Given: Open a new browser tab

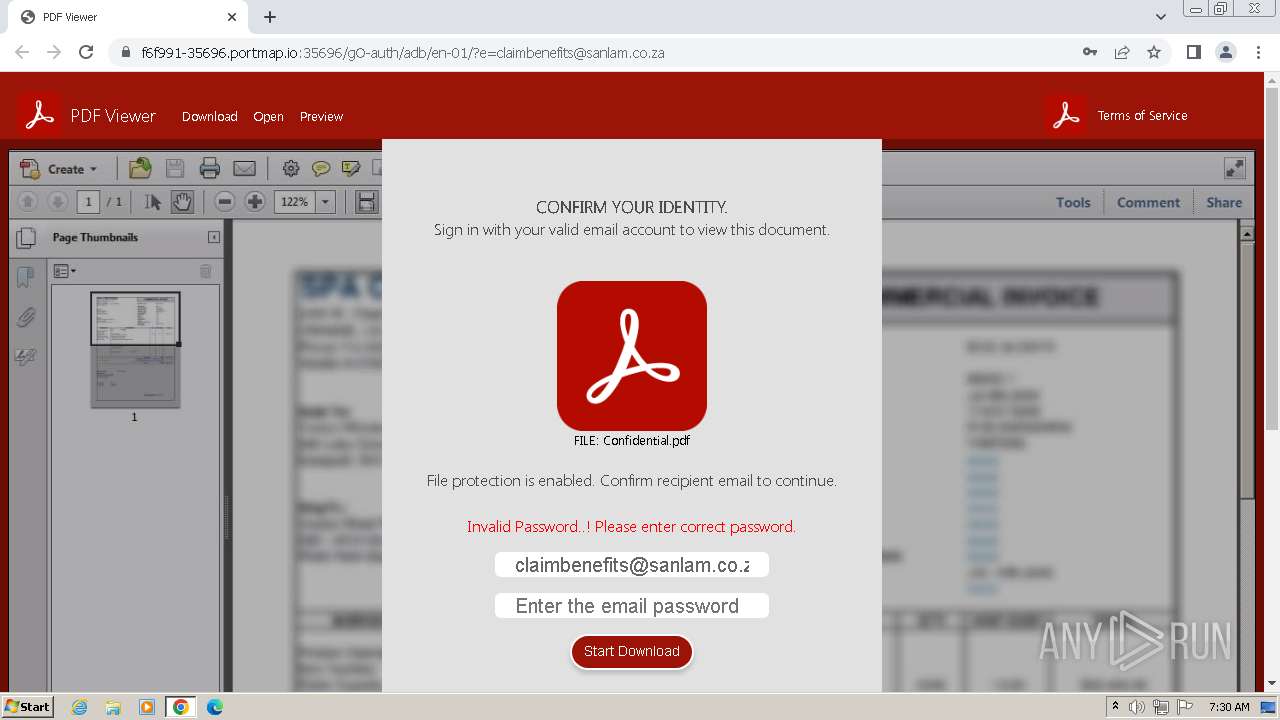Looking at the screenshot, I should point(270,17).
